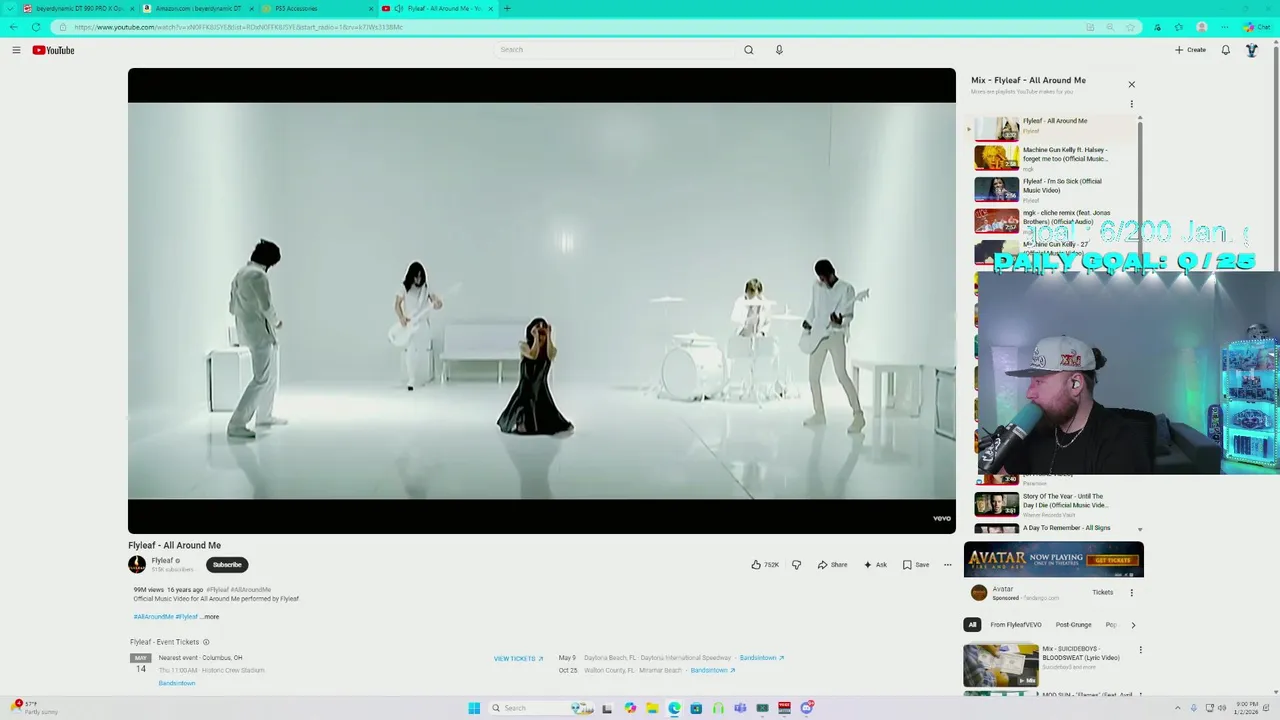Click the magnifier search button
This screenshot has width=1280, height=720.
pyautogui.click(x=748, y=50)
